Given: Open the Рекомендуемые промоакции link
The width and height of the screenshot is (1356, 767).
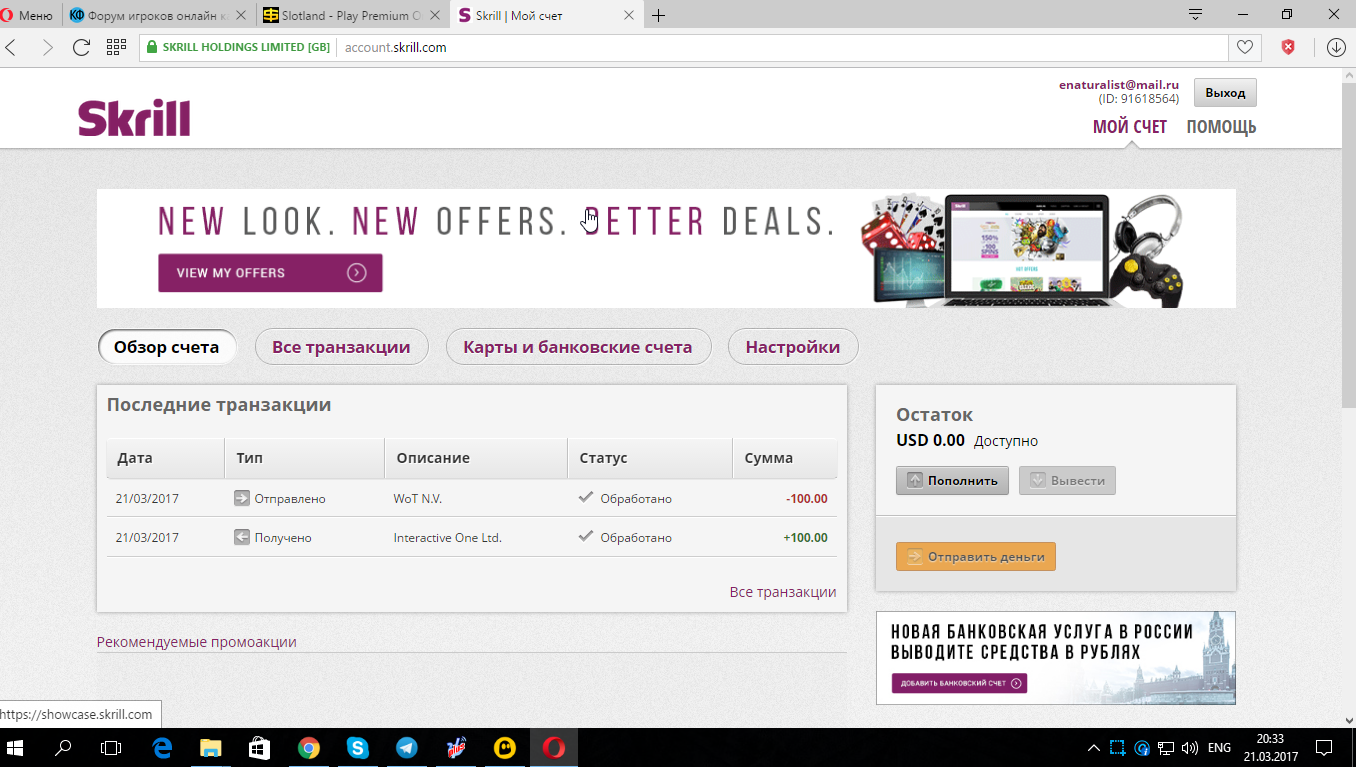Looking at the screenshot, I should (x=197, y=642).
